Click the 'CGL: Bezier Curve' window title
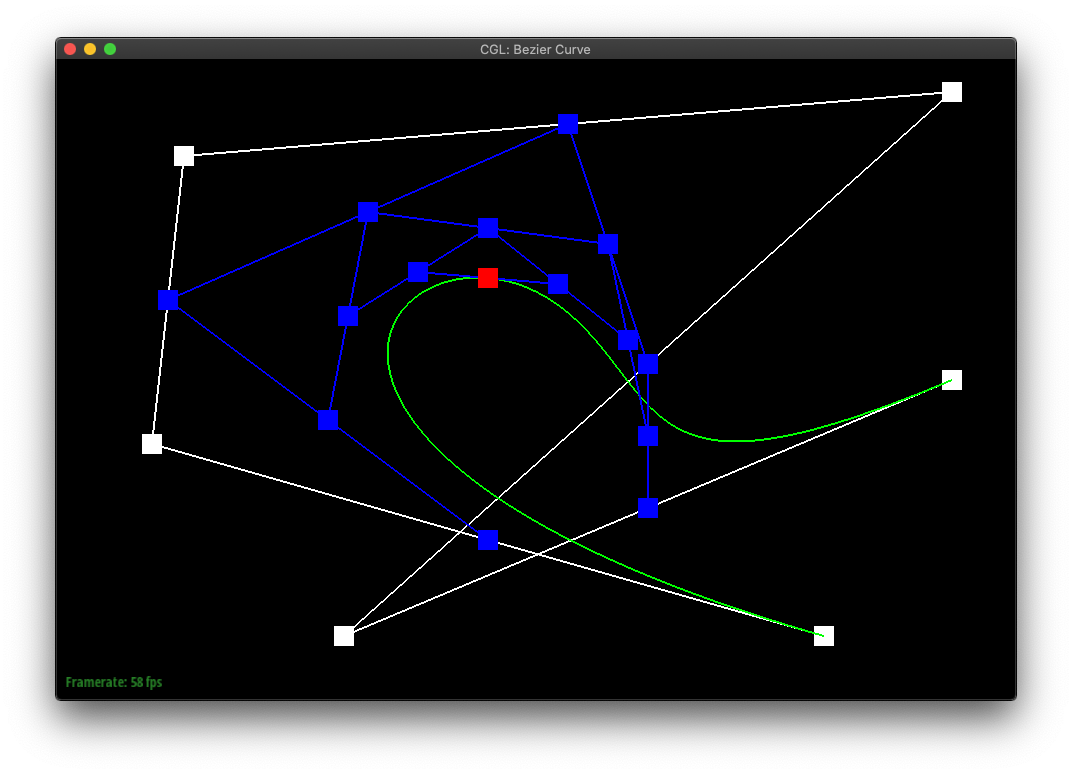Image resolution: width=1072 pixels, height=774 pixels. [535, 49]
